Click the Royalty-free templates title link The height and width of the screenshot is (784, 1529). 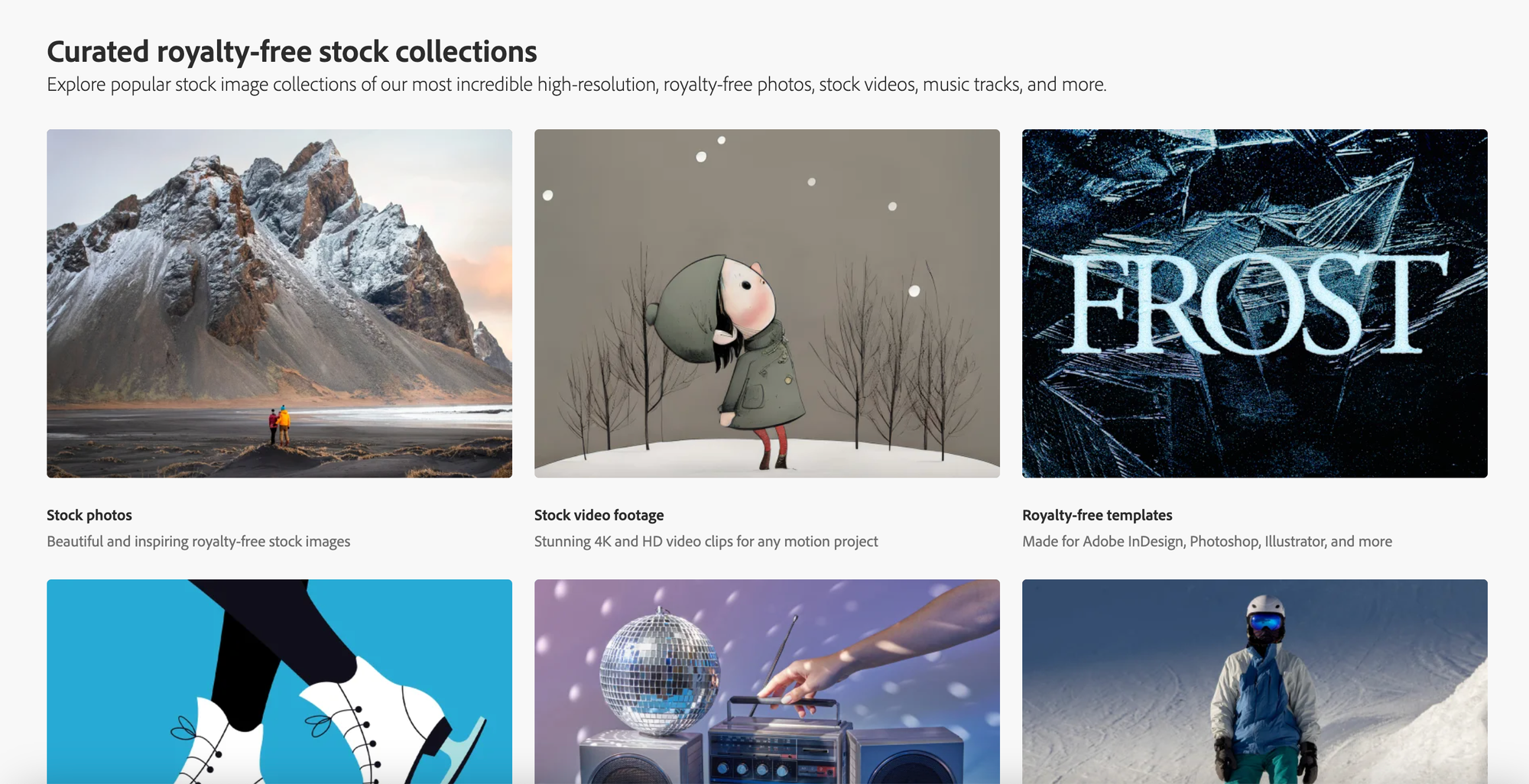1097,515
